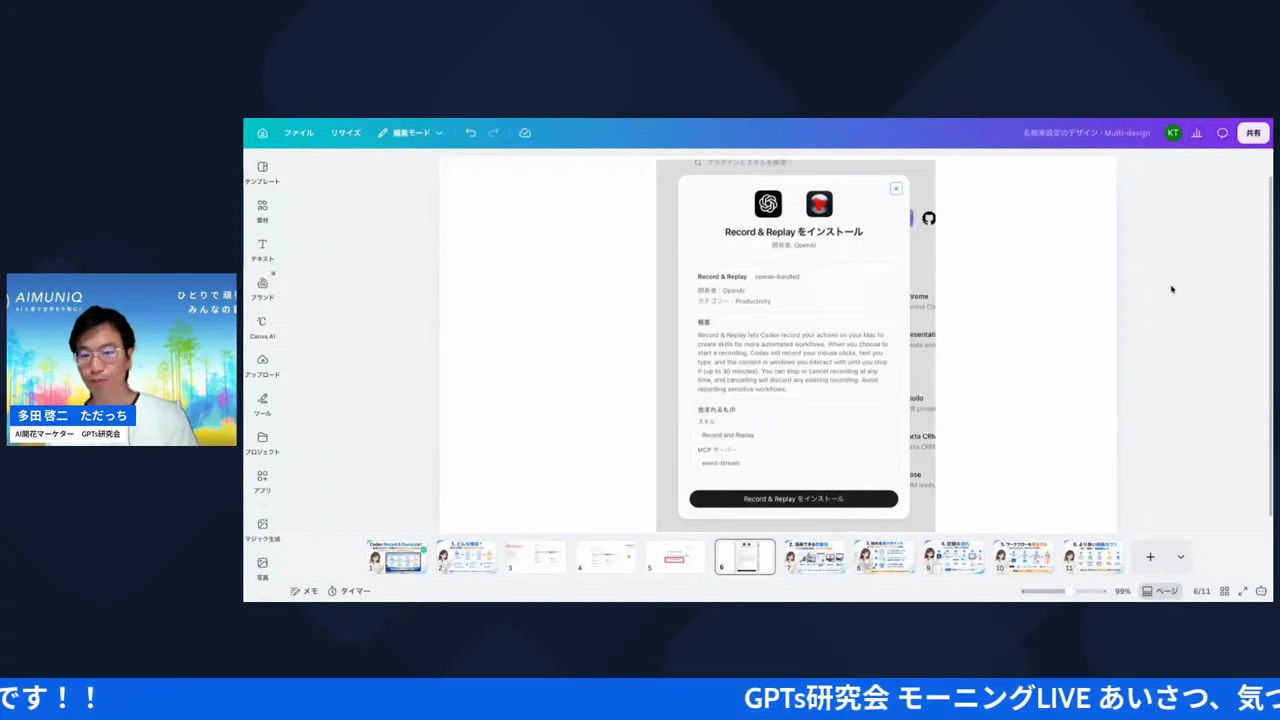Viewport: 1280px width, 720px height.
Task: Click the Record & Replay app icon
Action: (x=819, y=204)
